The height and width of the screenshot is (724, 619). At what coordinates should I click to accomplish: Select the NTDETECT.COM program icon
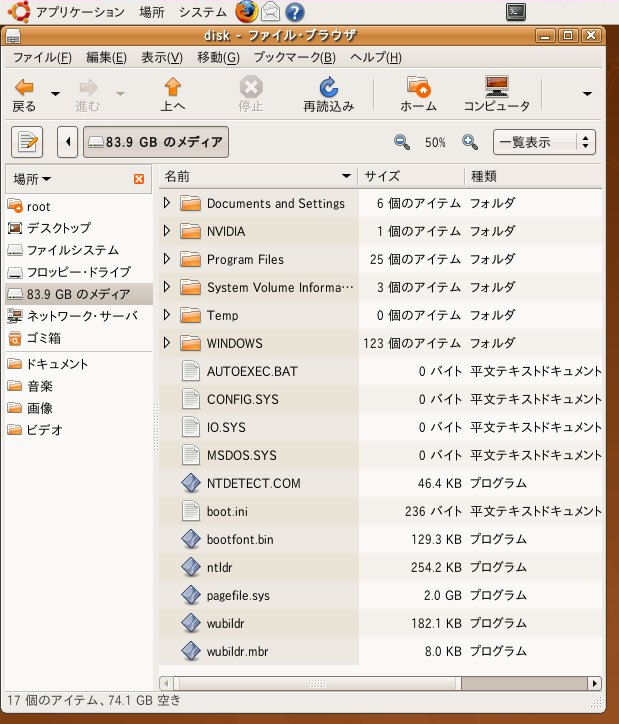pos(191,483)
